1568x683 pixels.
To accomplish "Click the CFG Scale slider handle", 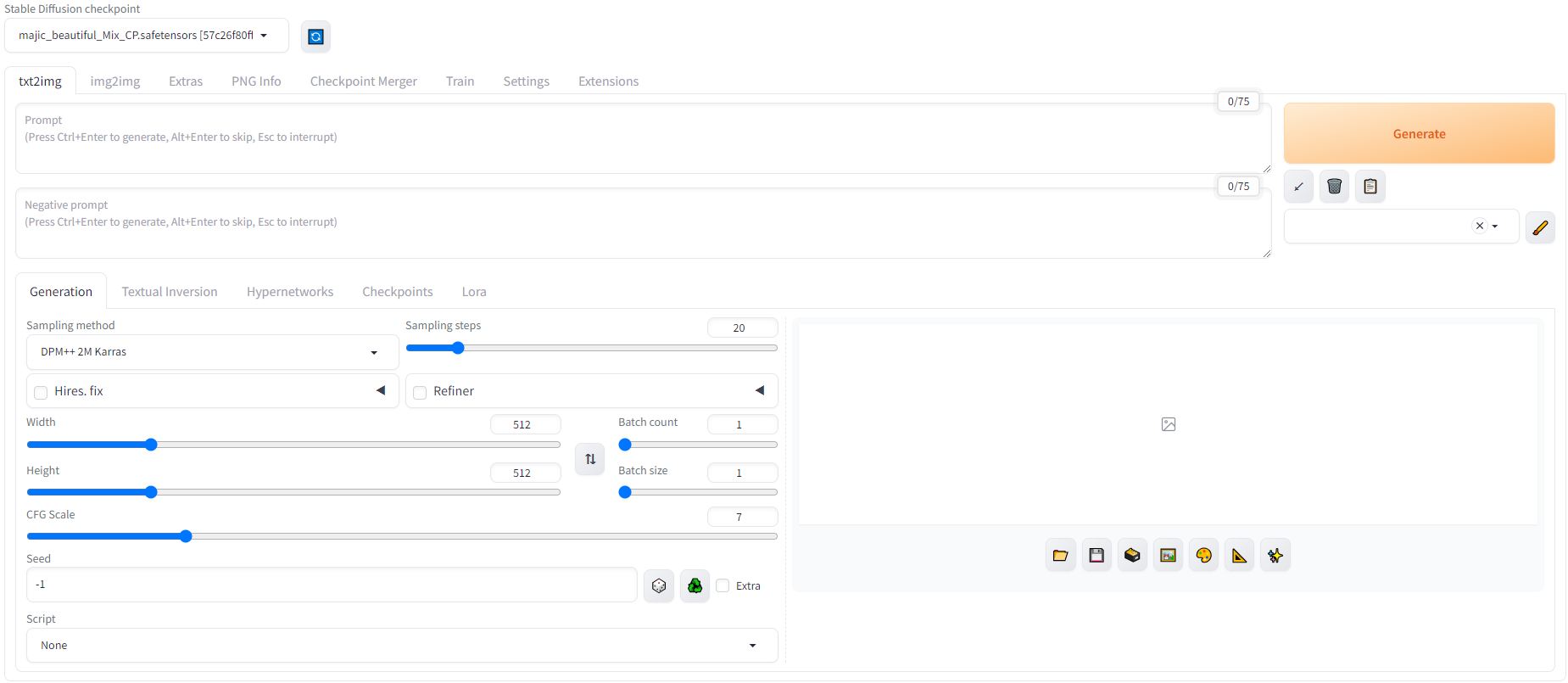I will (x=186, y=536).
